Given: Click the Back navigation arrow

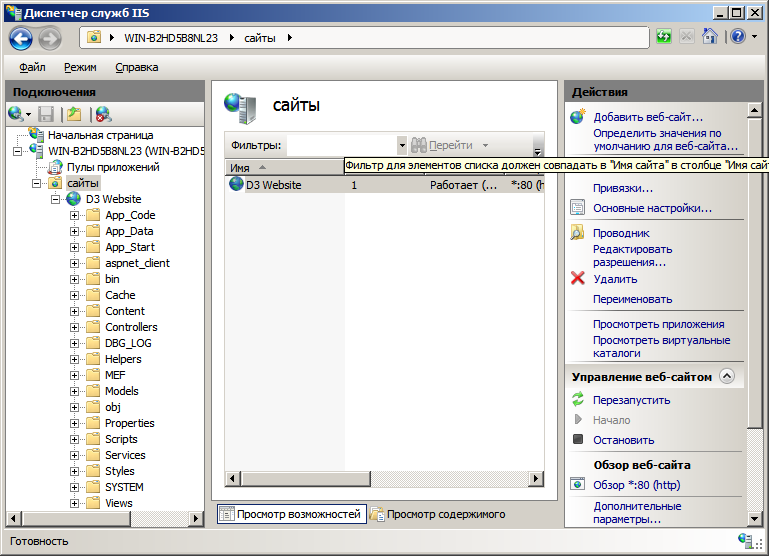Looking at the screenshot, I should (21, 38).
